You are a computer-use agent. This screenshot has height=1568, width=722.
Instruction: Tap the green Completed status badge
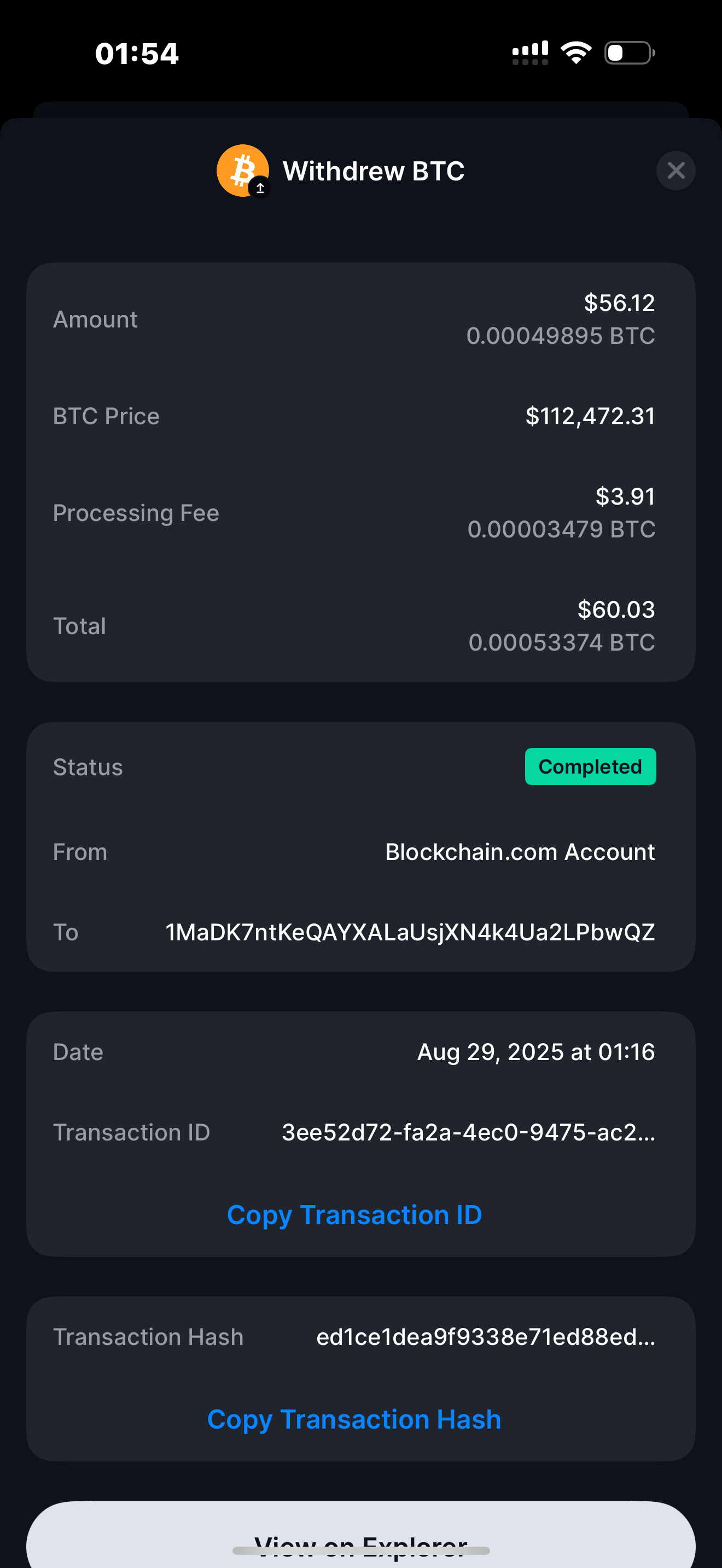click(590, 767)
